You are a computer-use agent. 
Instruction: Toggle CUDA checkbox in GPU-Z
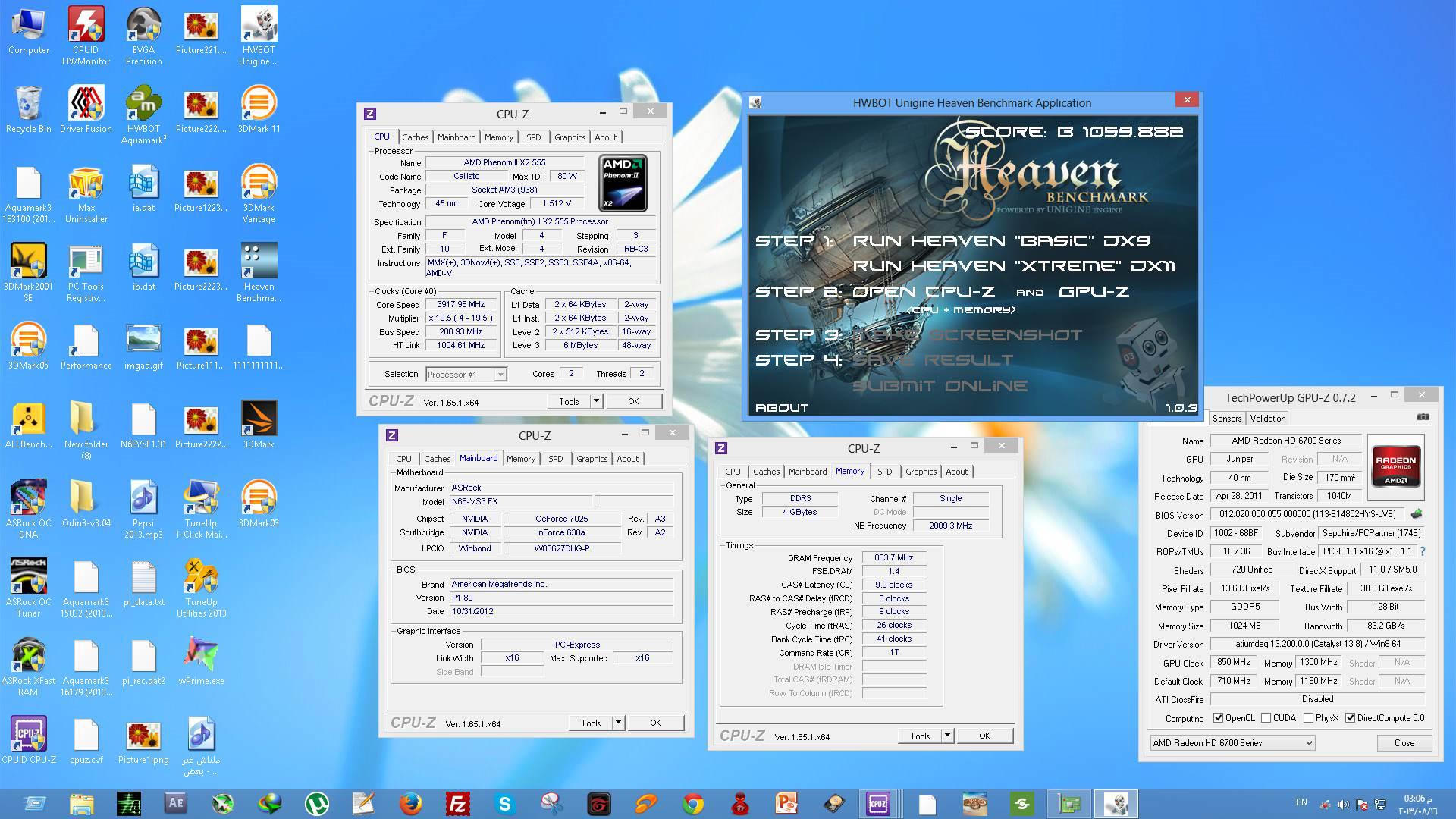click(1266, 718)
